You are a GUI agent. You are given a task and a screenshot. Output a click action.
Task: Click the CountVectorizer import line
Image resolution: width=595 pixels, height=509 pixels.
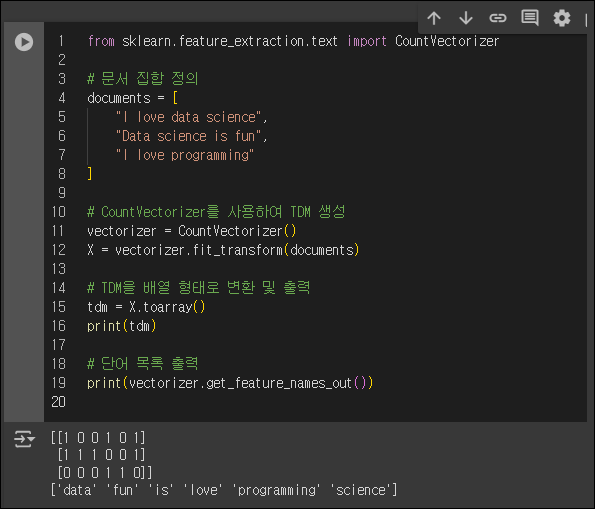point(293,41)
